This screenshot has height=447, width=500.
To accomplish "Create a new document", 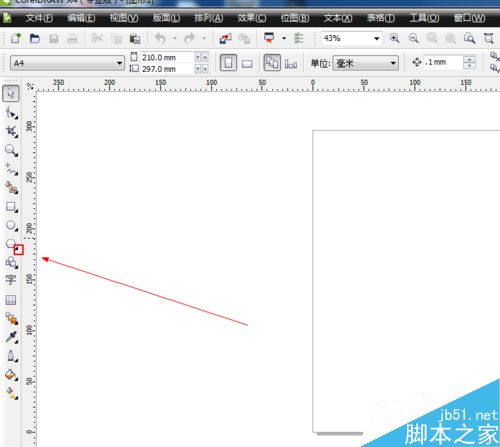I will [16, 38].
